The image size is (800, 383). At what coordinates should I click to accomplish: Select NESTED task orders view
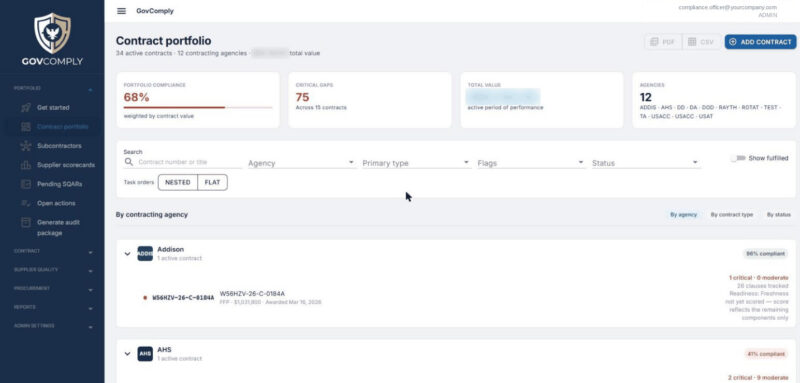click(178, 182)
